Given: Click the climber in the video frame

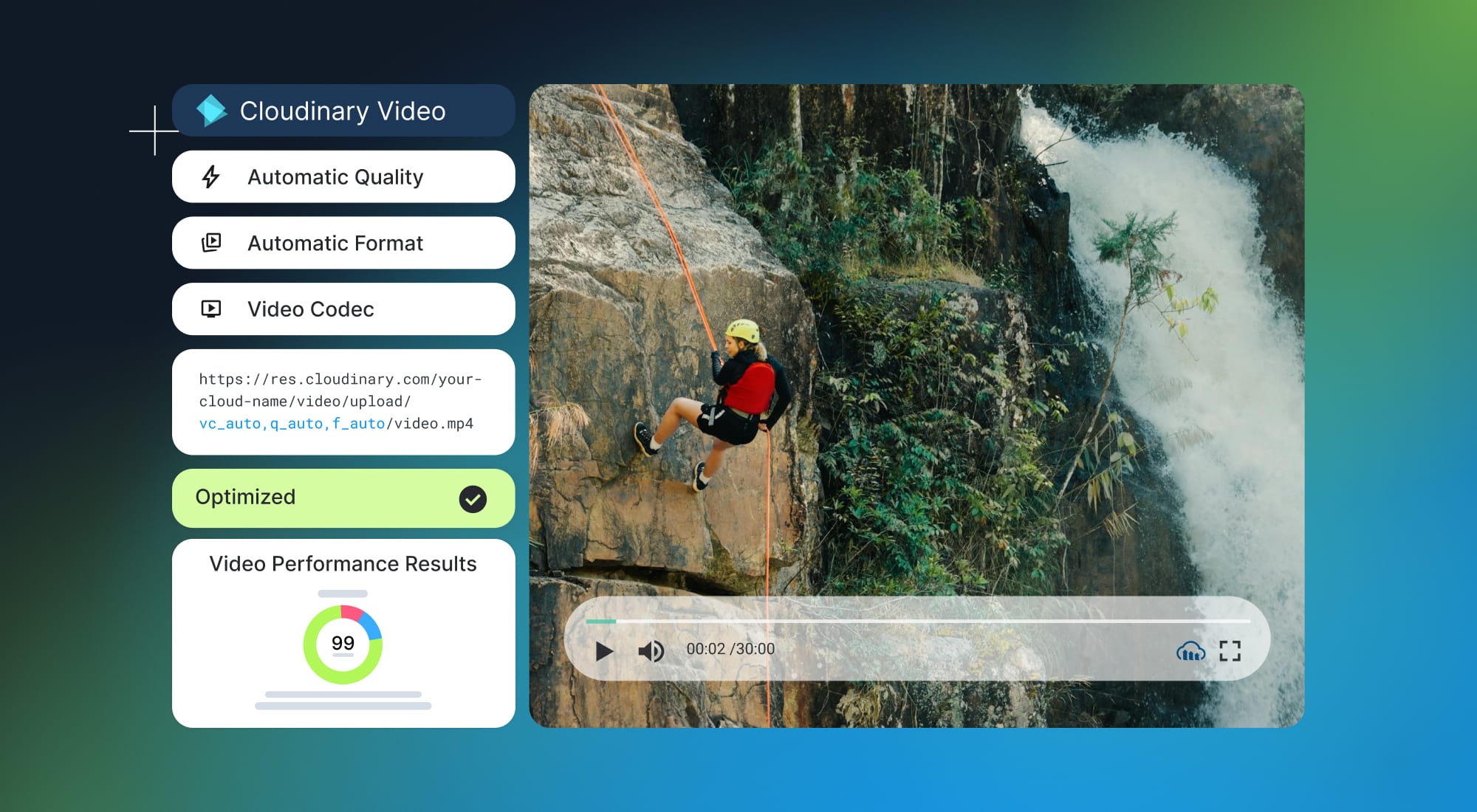Looking at the screenshot, I should tap(713, 406).
